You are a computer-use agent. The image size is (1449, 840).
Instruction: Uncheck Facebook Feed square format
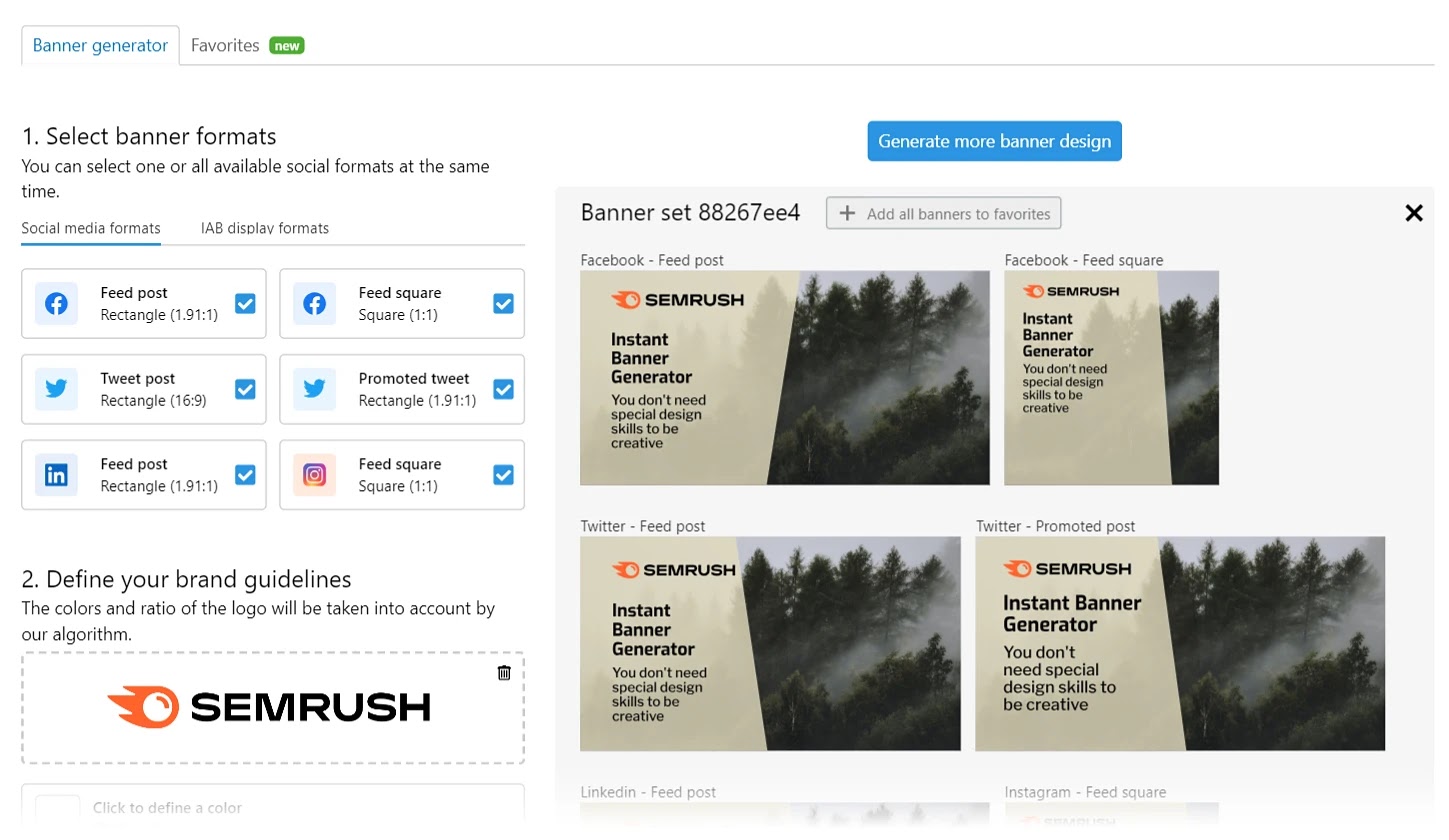click(503, 303)
